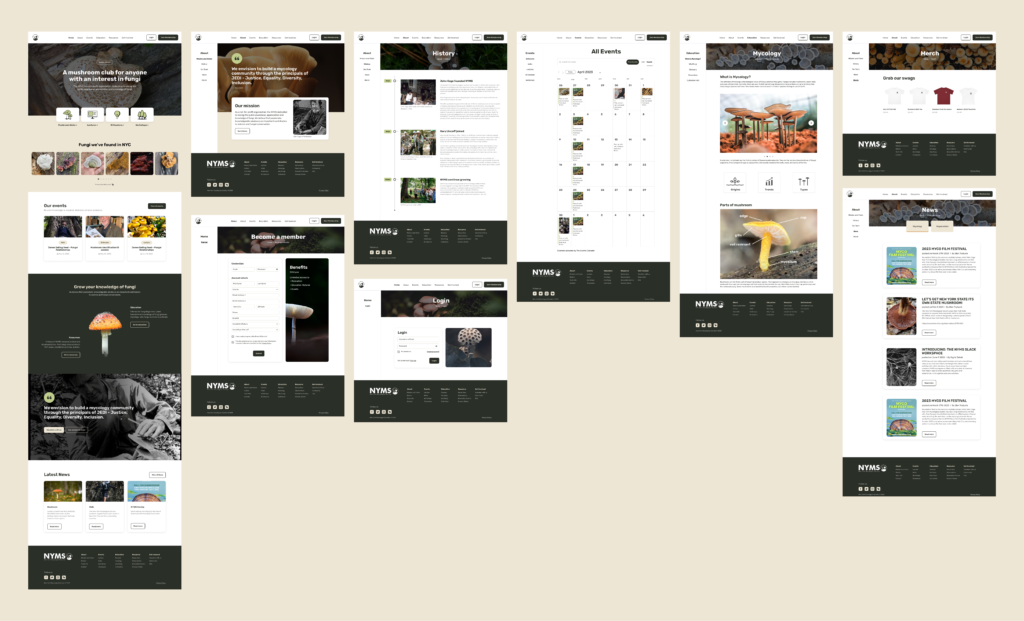
Task: Open the rightmost social icon in home page footer
Action: click(64, 577)
